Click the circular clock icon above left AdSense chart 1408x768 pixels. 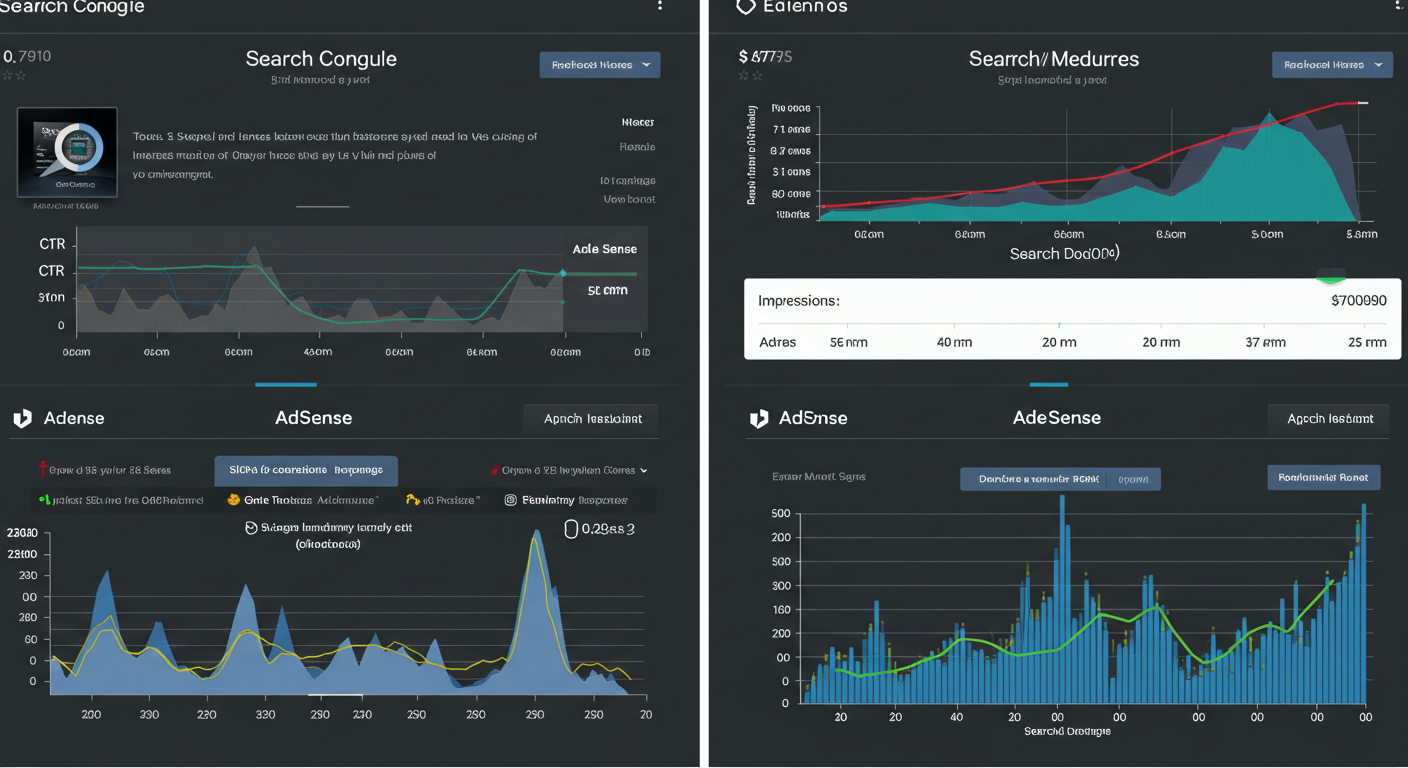click(x=251, y=527)
